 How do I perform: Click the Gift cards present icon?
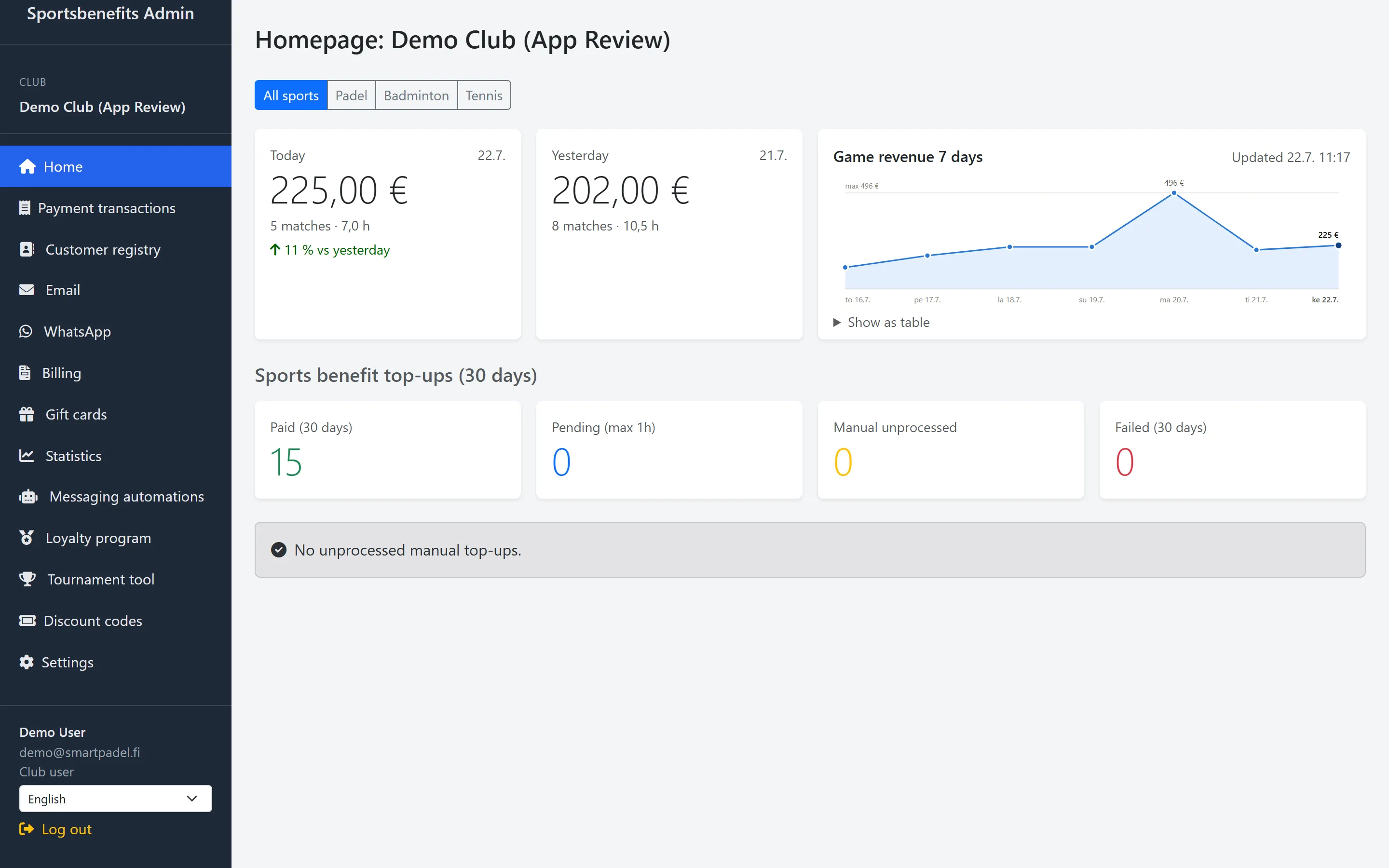[x=27, y=414]
